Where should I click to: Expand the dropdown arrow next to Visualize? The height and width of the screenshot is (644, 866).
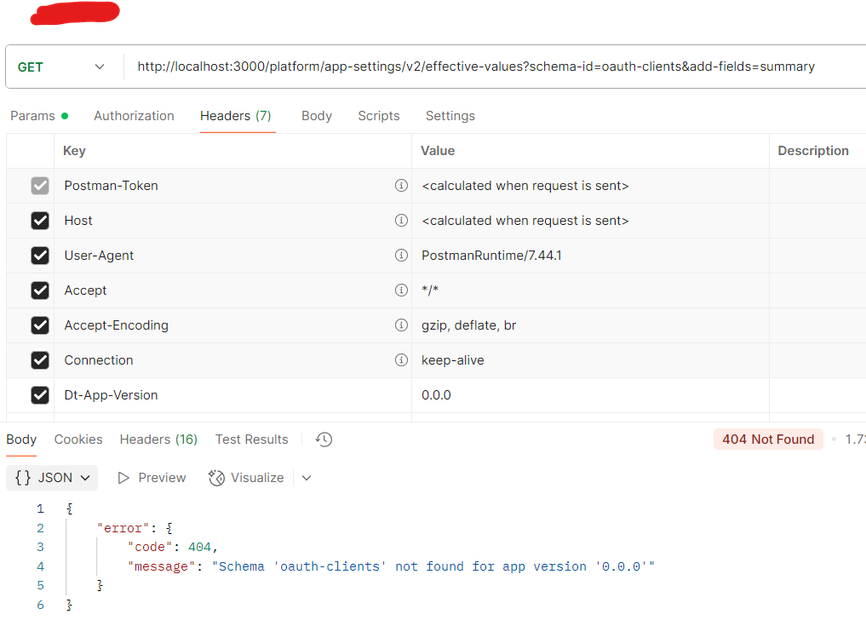pos(306,478)
